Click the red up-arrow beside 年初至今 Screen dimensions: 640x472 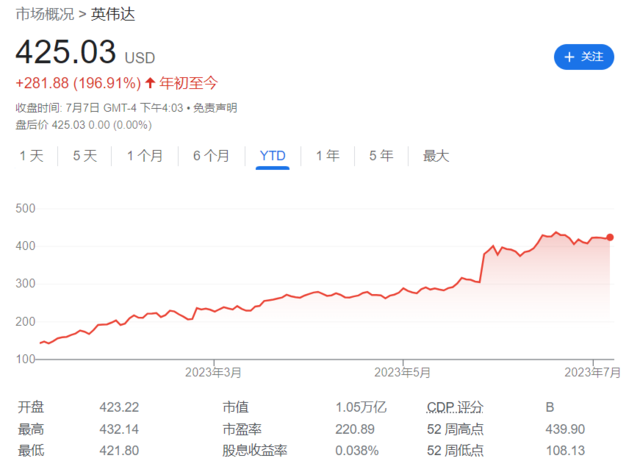(150, 83)
